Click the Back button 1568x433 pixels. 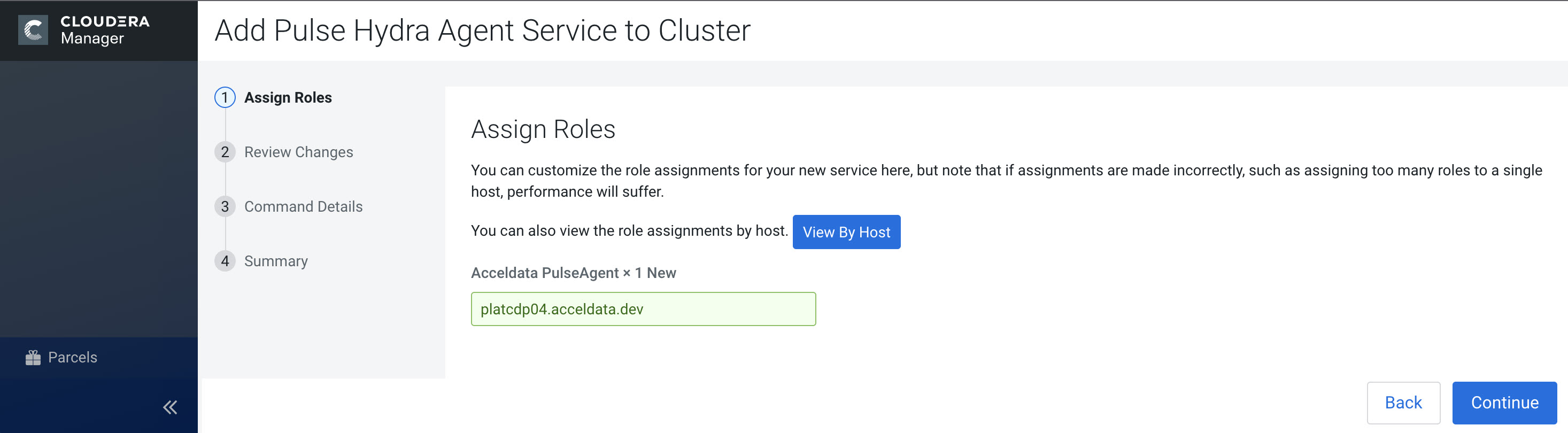1403,403
